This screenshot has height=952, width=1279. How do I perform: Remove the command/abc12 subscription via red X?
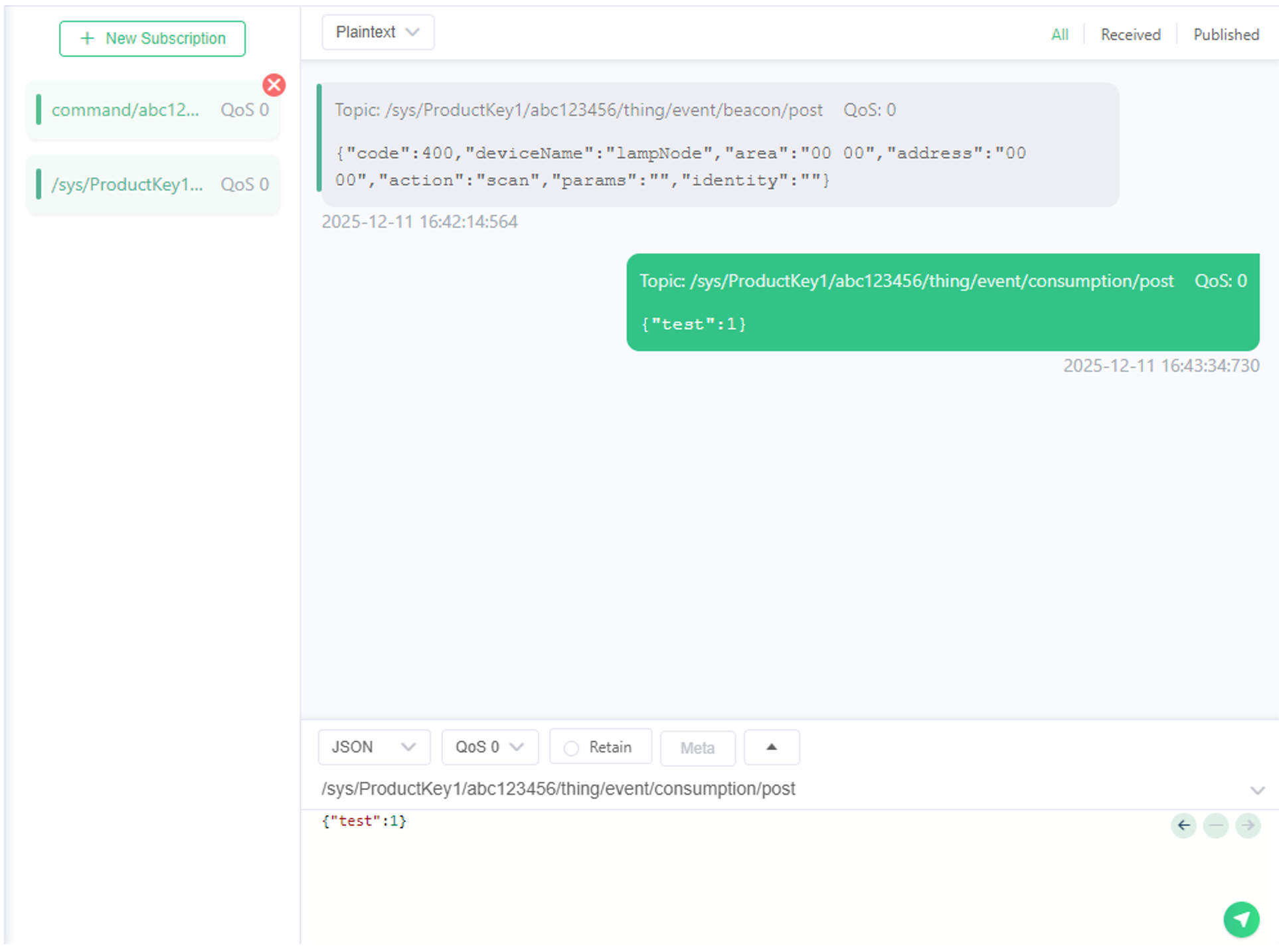point(274,85)
